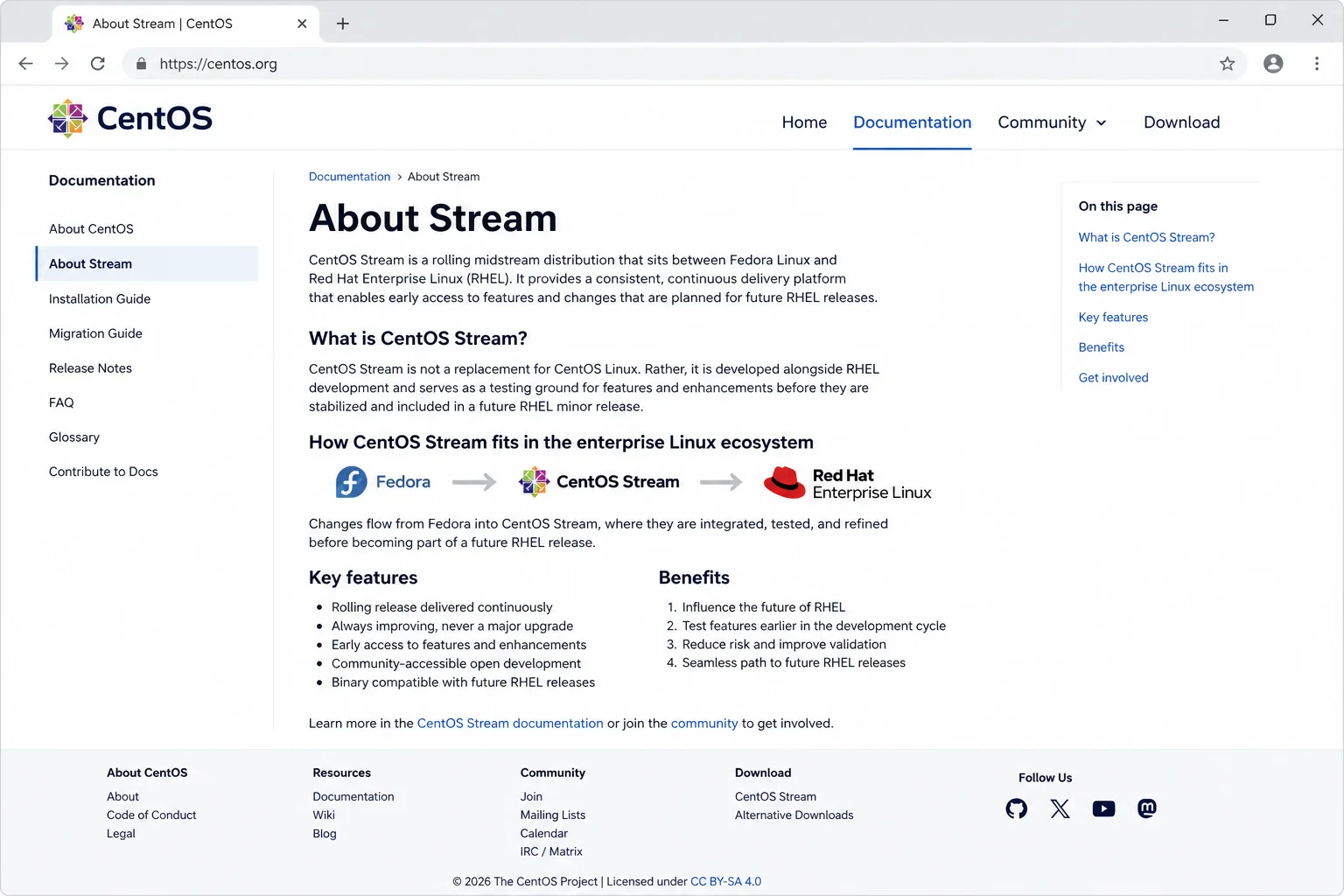
Task: Follow the community link in the paragraph
Action: coord(704,724)
